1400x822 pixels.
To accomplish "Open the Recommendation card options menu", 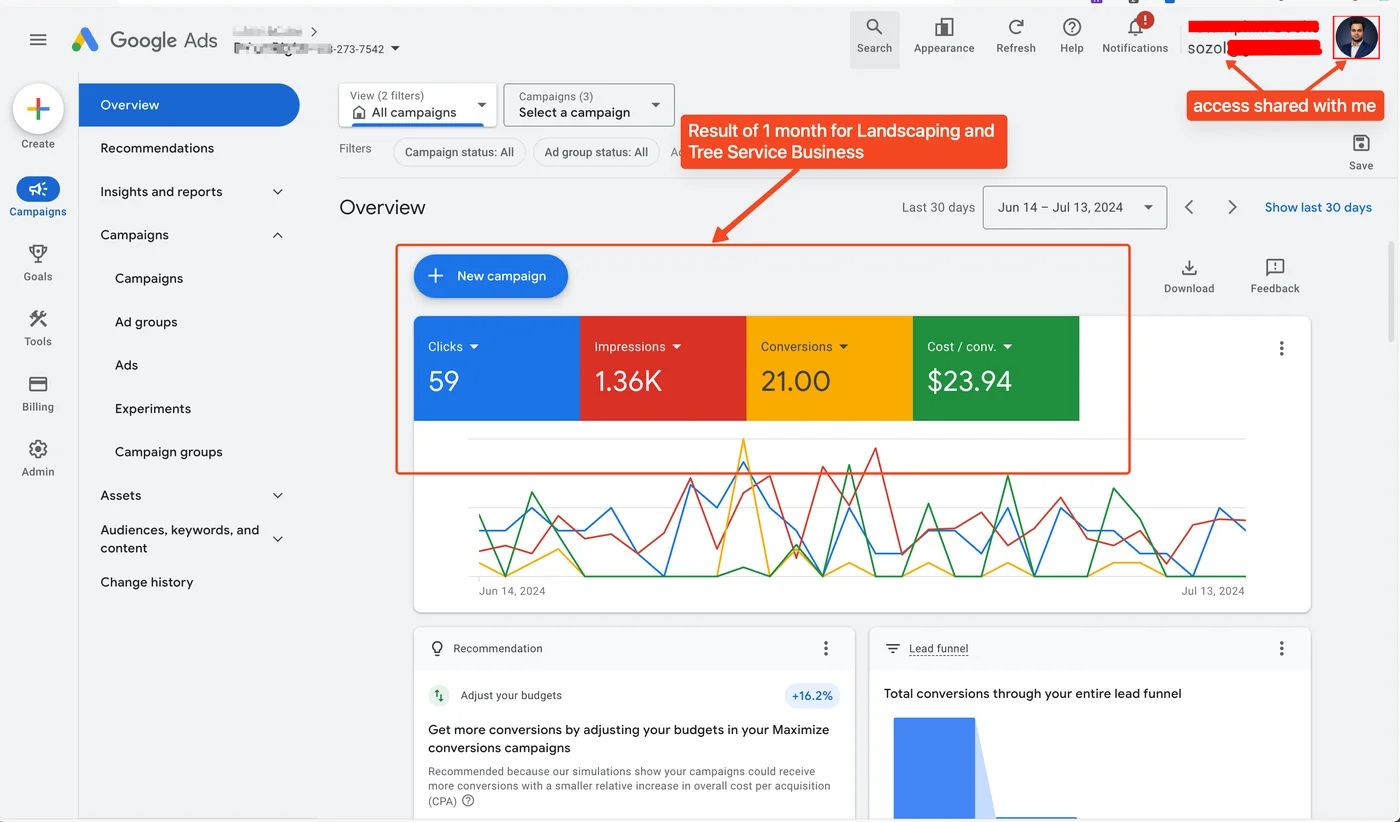I will (x=826, y=648).
